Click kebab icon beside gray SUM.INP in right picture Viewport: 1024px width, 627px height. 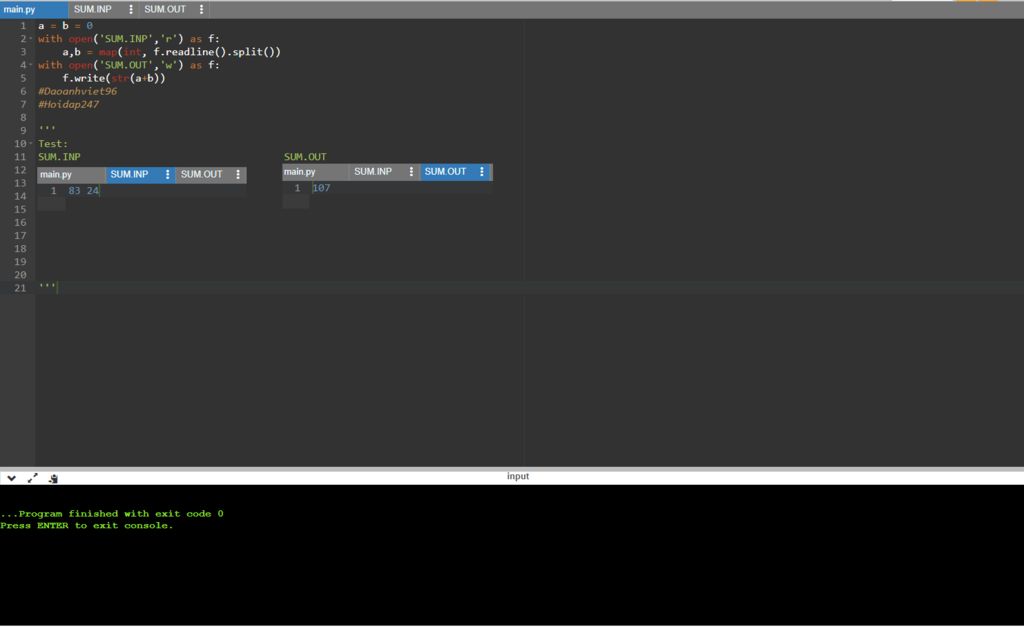[411, 172]
